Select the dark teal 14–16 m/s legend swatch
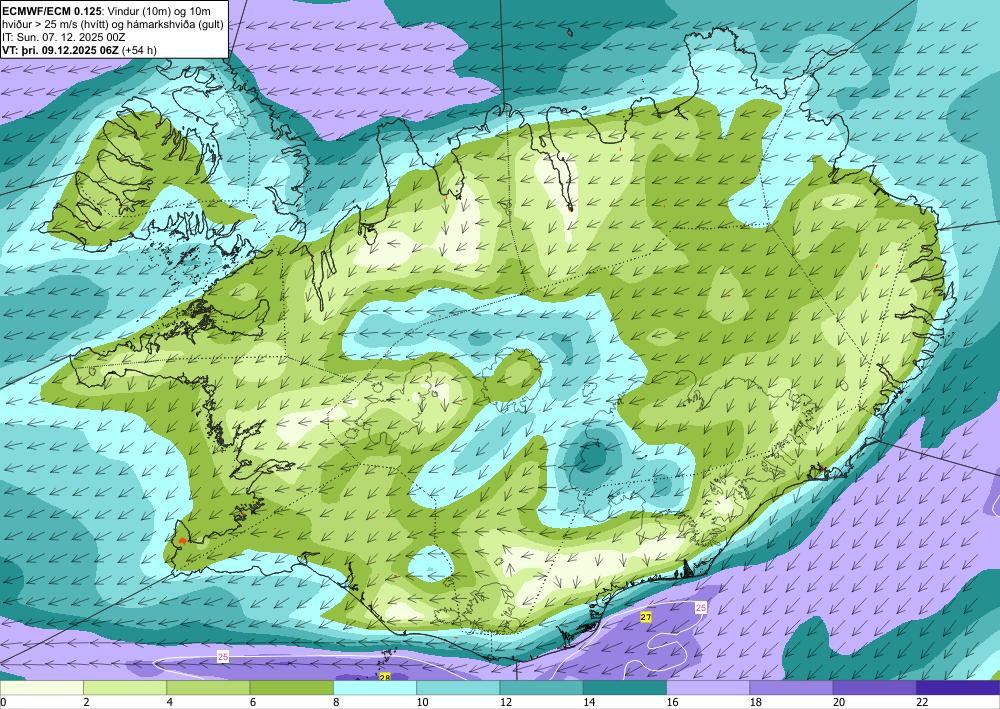The height and width of the screenshot is (709, 1000). point(625,688)
